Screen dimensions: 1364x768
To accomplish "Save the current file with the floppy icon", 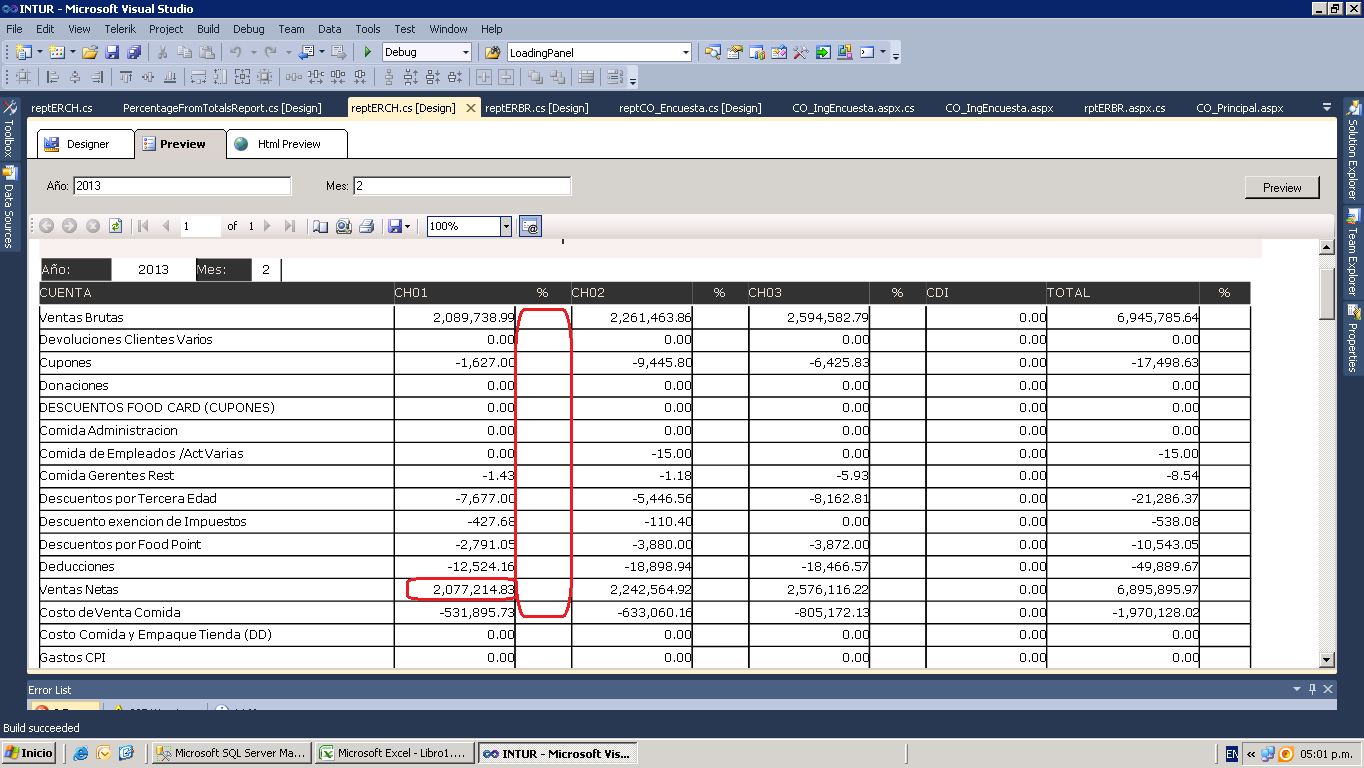I will 112,52.
